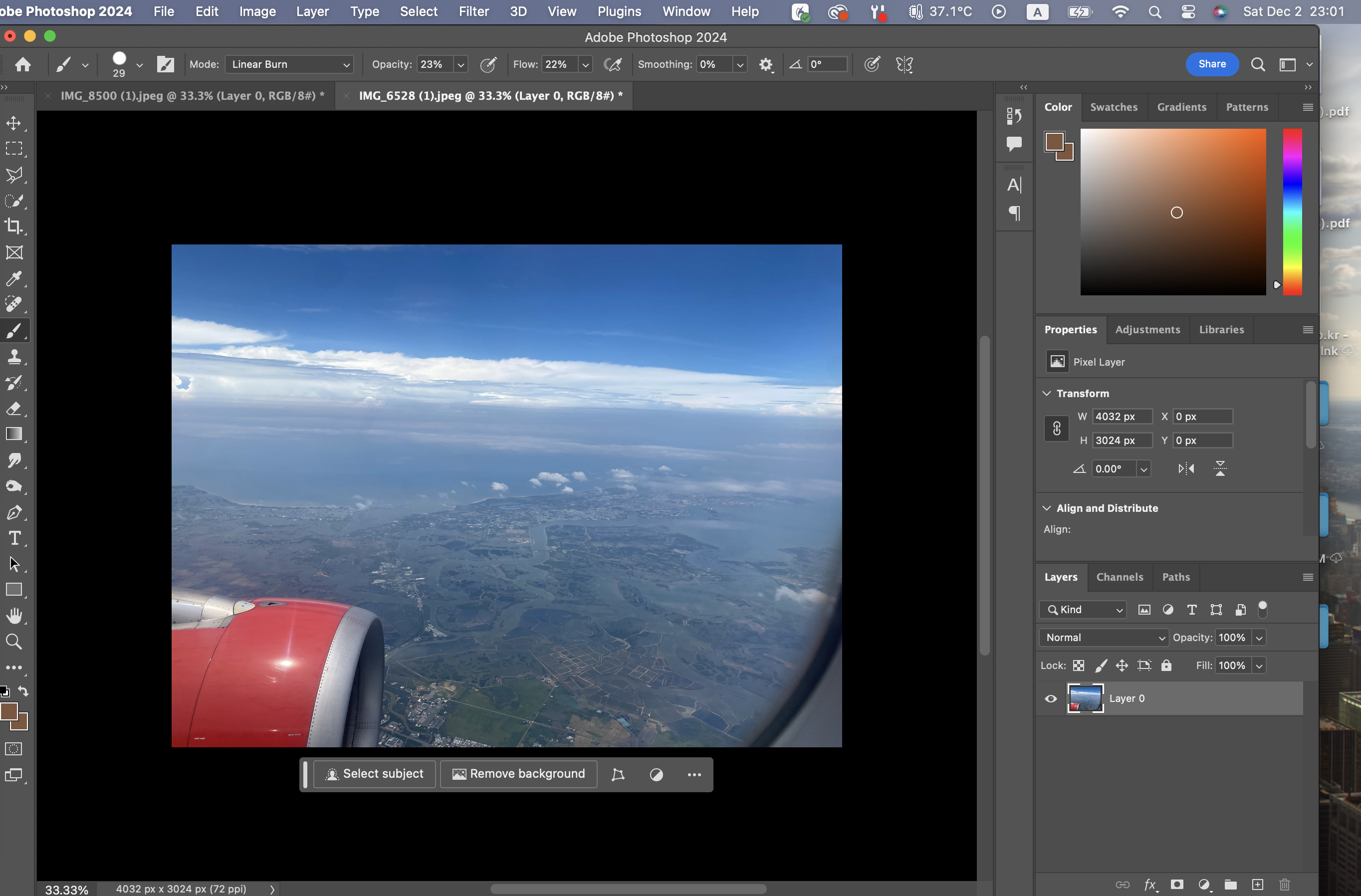Screen dimensions: 1361x896
Task: Click the add layer mask icon
Action: [x=1177, y=885]
